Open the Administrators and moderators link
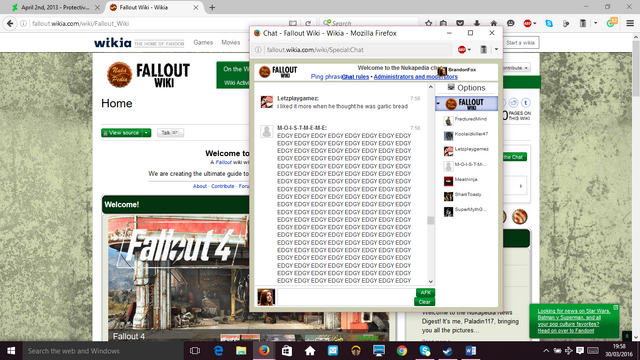The width and height of the screenshot is (640, 360). 416,77
